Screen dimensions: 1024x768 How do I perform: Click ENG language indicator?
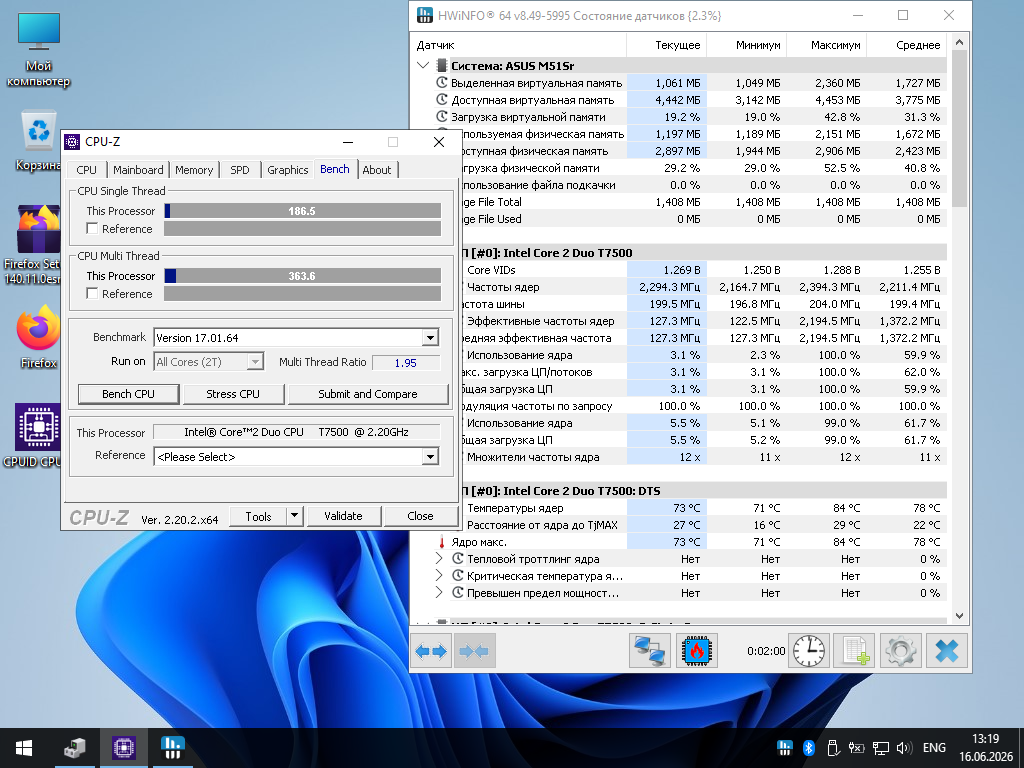[934, 748]
